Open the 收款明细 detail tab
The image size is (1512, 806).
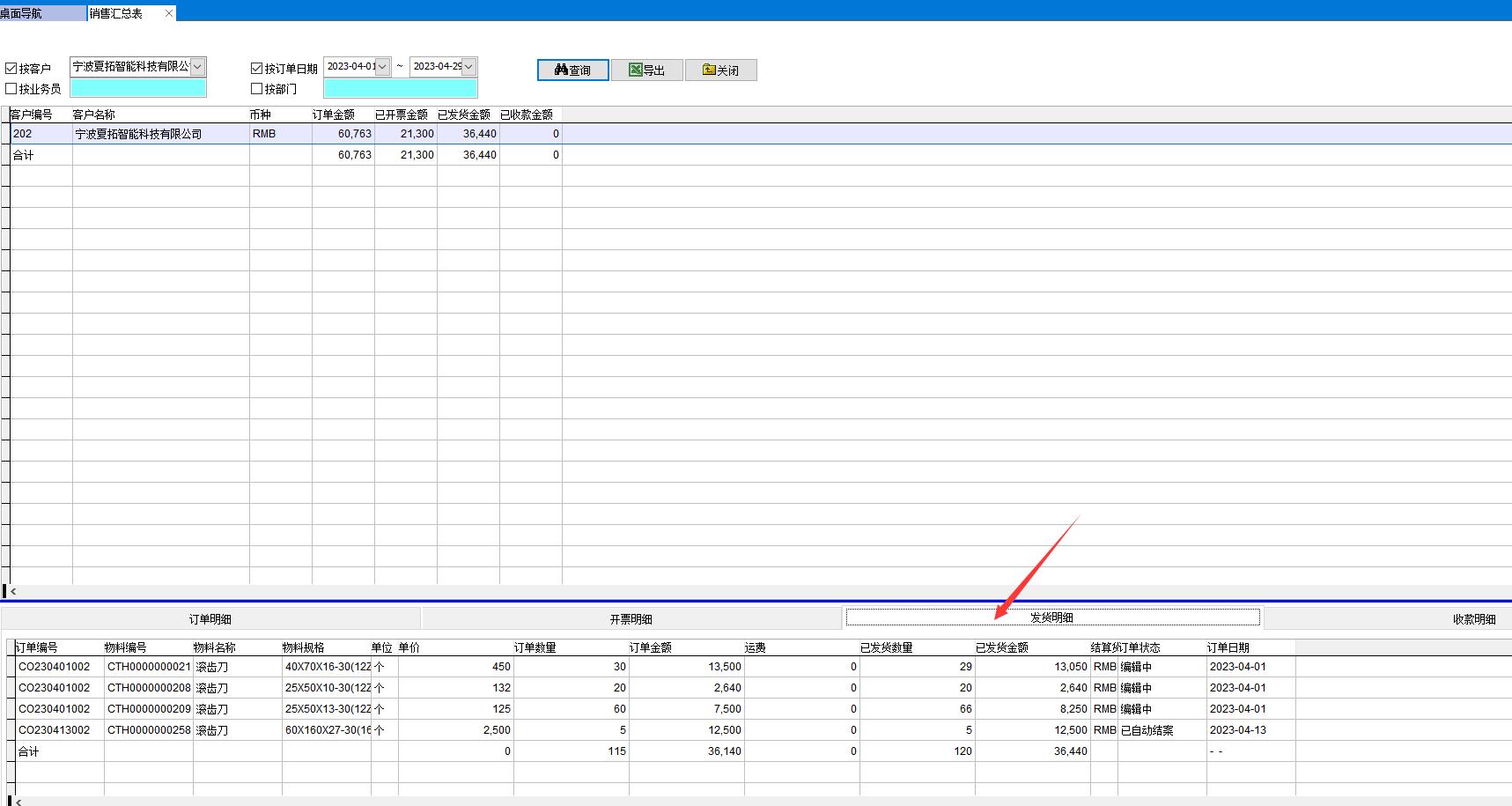[1473, 619]
